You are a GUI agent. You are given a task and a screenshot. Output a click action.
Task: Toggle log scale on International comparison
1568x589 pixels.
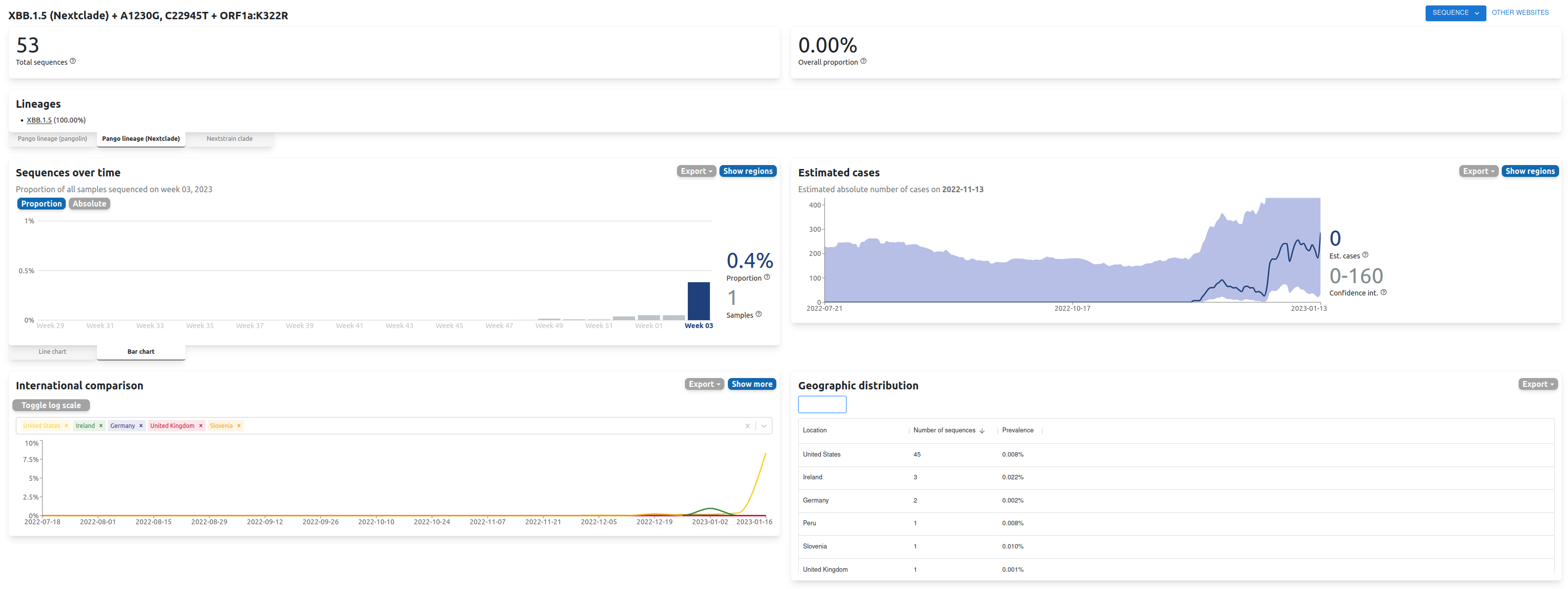[51, 405]
